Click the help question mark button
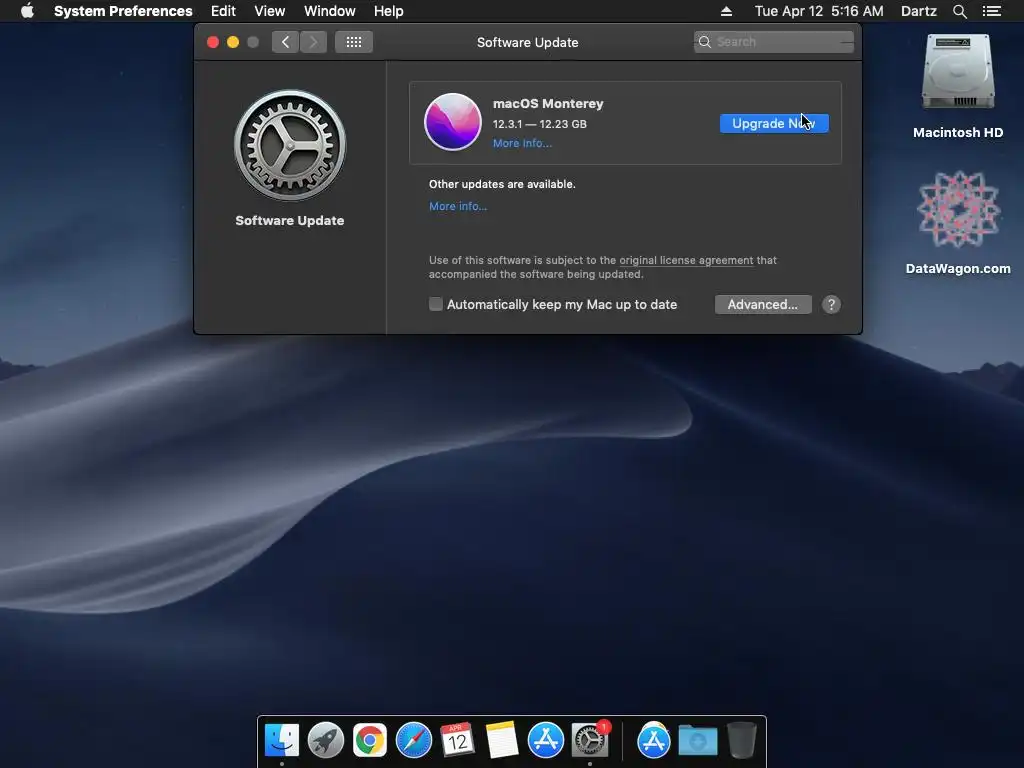This screenshot has width=1024, height=768. coord(831,304)
